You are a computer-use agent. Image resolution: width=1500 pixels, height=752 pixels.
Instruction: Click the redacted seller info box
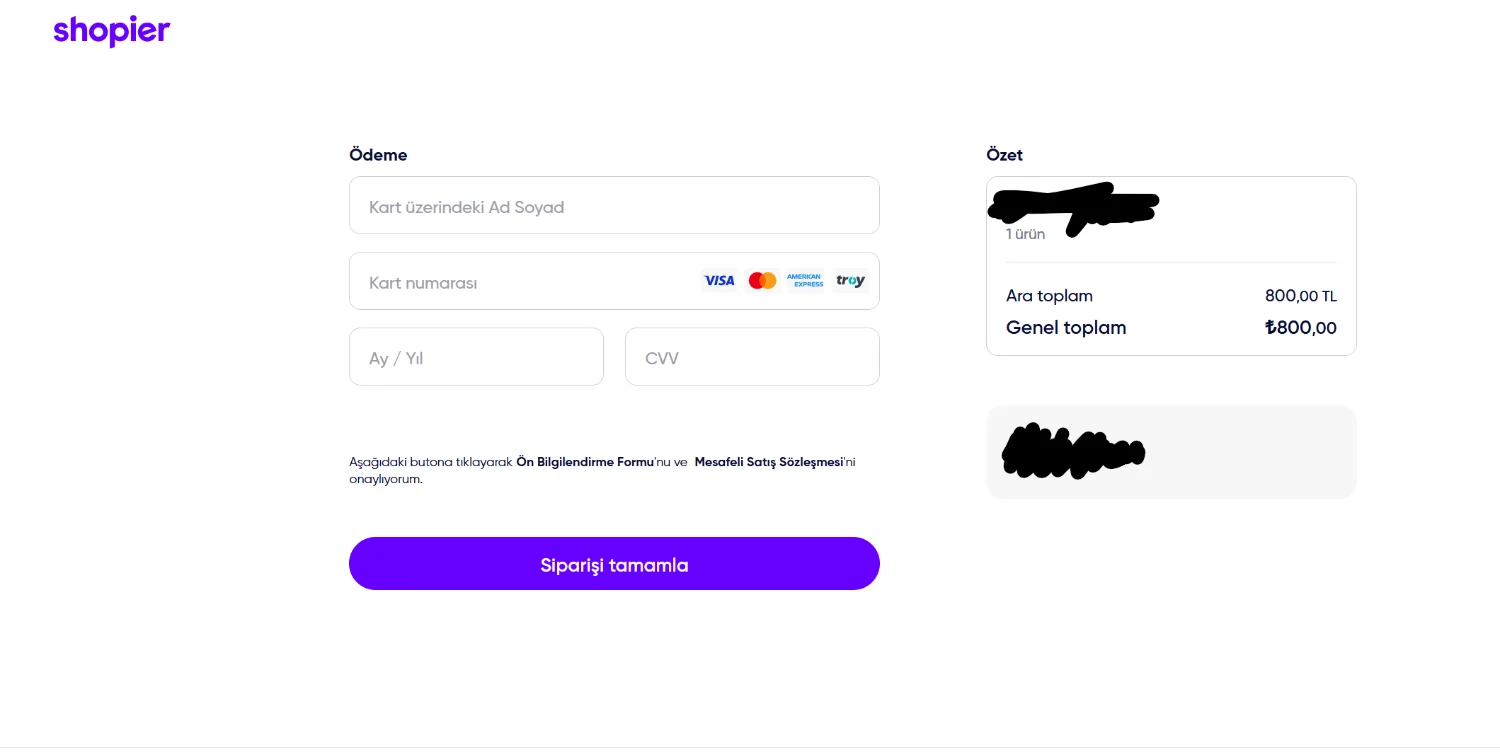tap(1170, 451)
